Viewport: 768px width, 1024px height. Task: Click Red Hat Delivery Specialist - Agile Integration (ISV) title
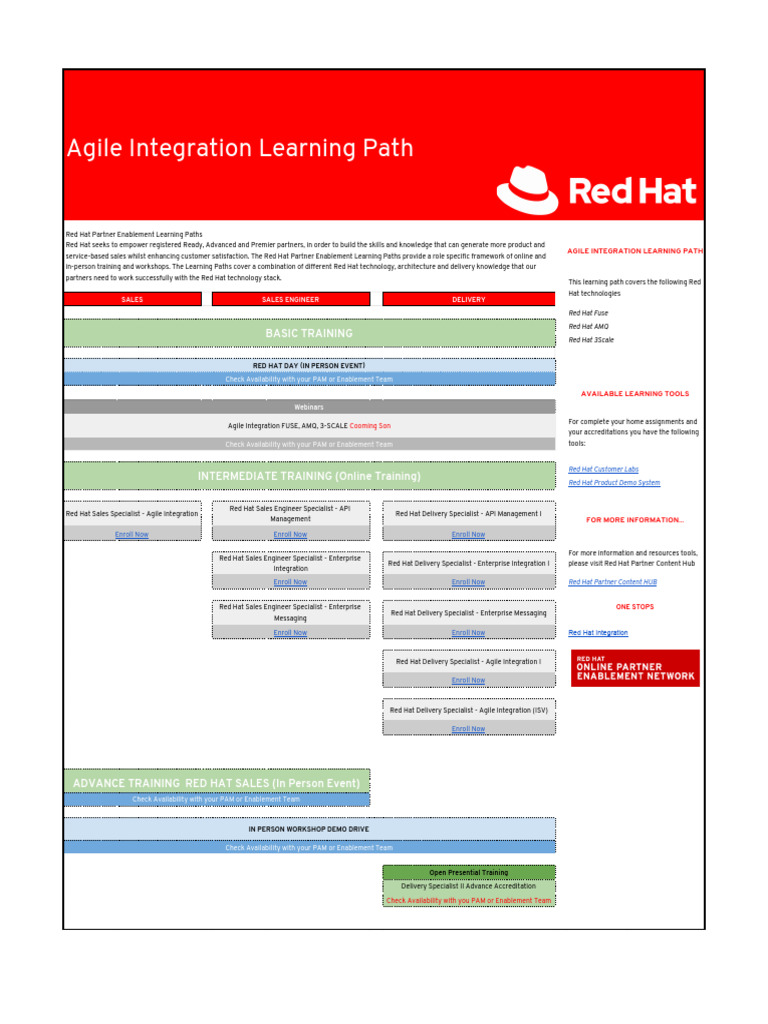[469, 711]
